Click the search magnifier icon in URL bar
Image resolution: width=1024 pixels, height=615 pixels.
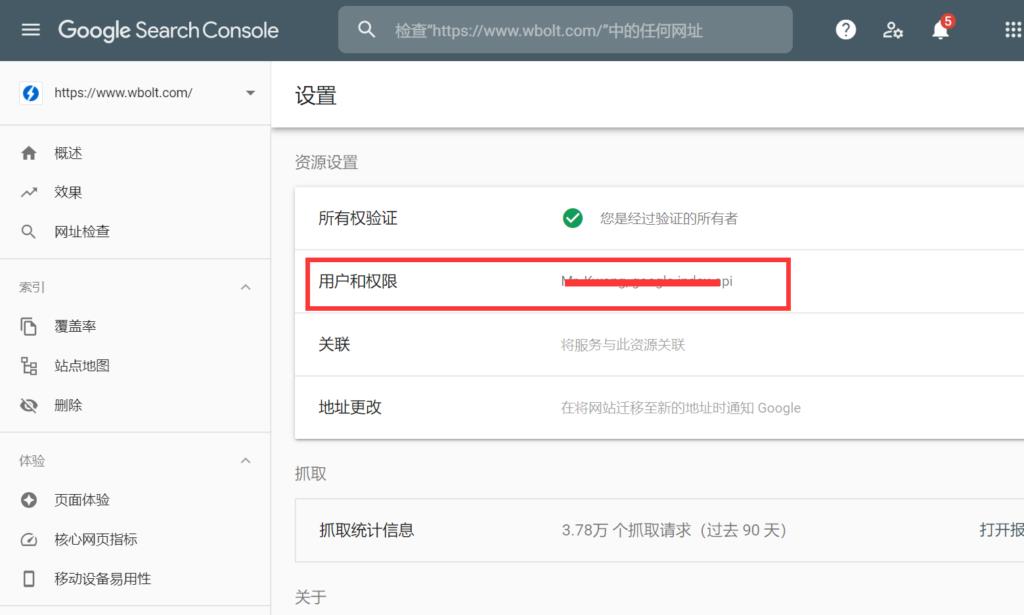pos(366,29)
